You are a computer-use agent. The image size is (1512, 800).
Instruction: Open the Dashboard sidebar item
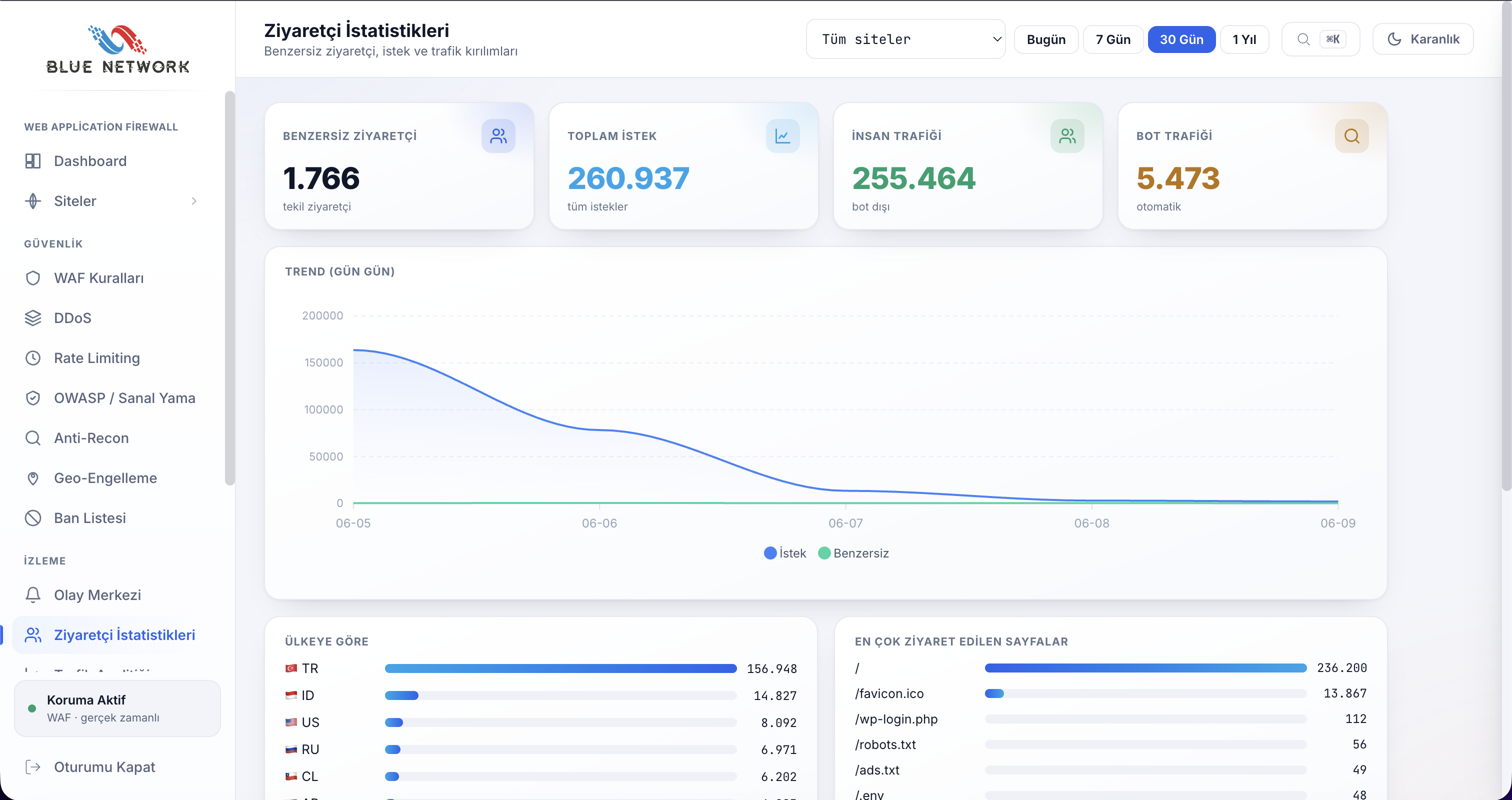click(x=111, y=161)
